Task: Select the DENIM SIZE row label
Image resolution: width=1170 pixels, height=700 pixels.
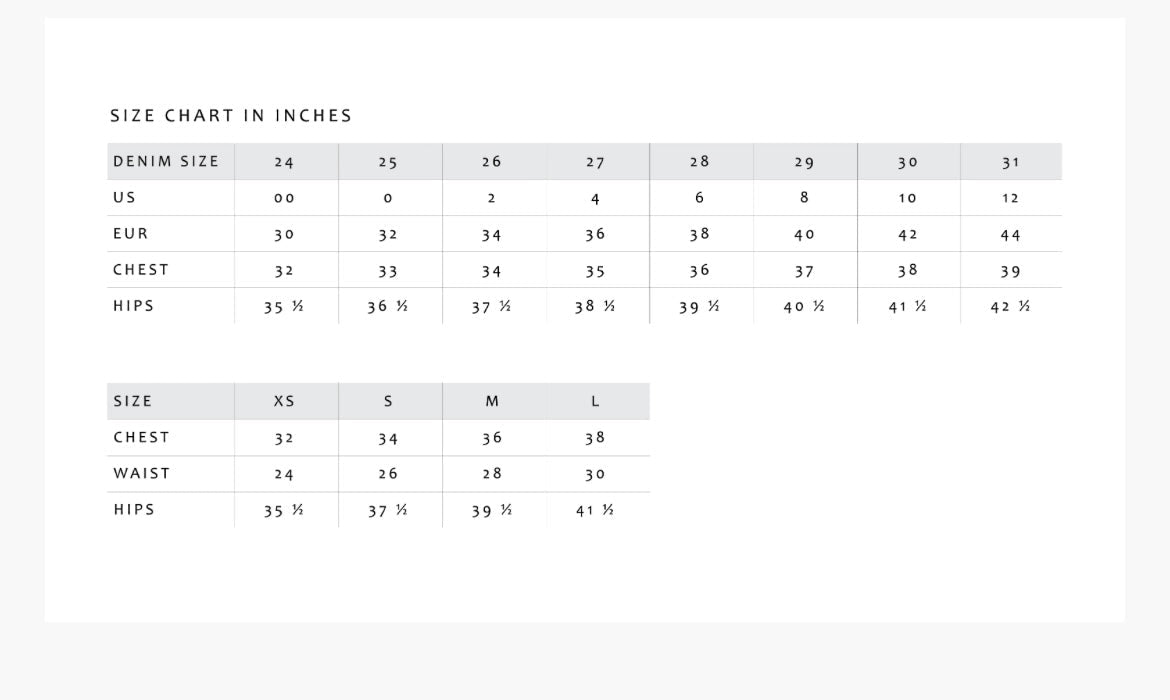Action: pos(166,161)
